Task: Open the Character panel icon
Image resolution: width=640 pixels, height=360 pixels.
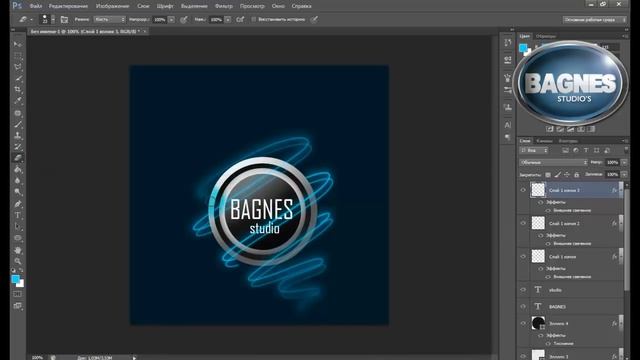Action: [x=508, y=125]
